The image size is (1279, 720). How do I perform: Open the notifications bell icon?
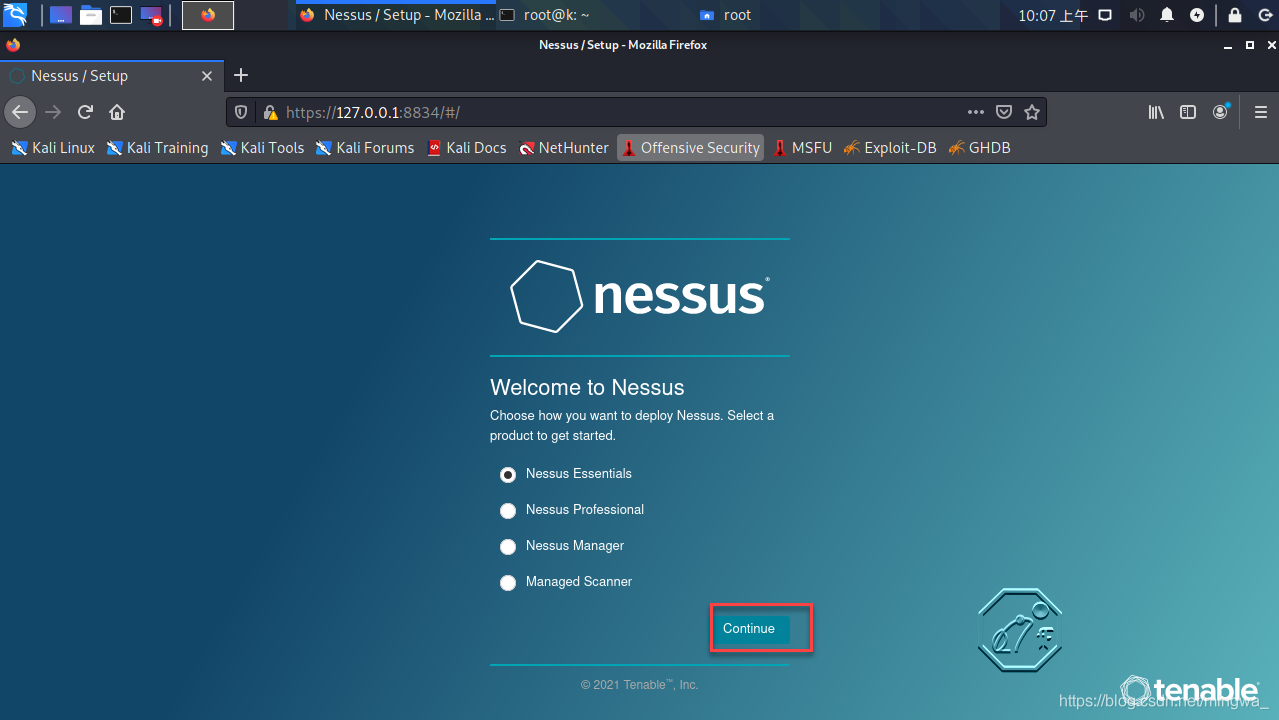coord(1167,15)
